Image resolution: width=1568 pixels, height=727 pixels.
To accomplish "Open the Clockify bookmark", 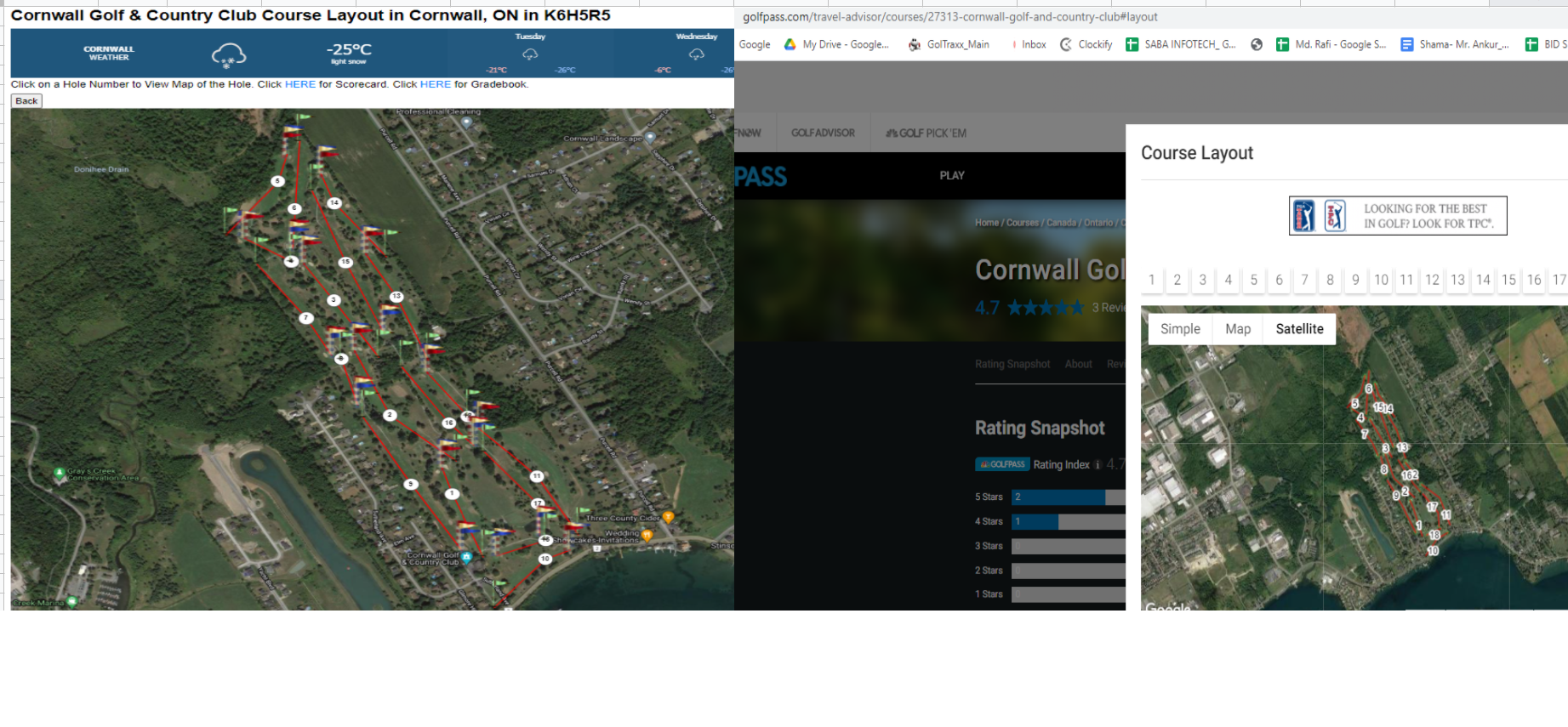I will (1086, 44).
